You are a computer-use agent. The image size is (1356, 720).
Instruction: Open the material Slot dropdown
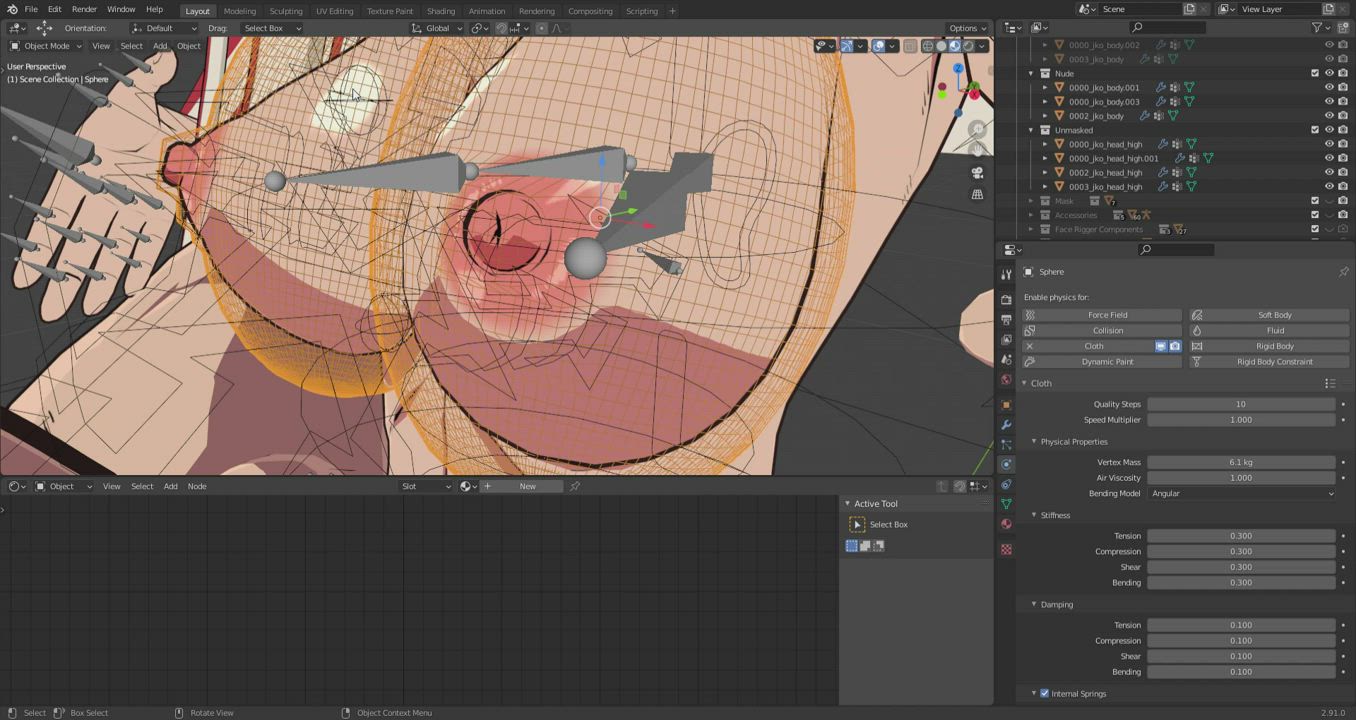(x=426, y=486)
